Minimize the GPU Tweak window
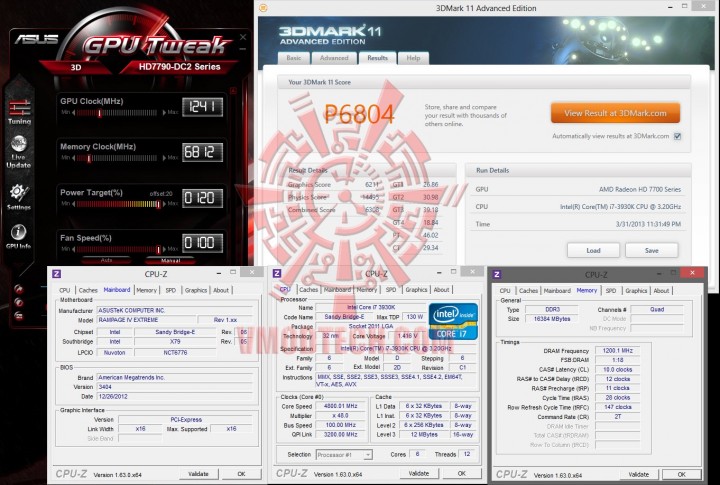The width and height of the screenshot is (720, 485). tap(243, 49)
